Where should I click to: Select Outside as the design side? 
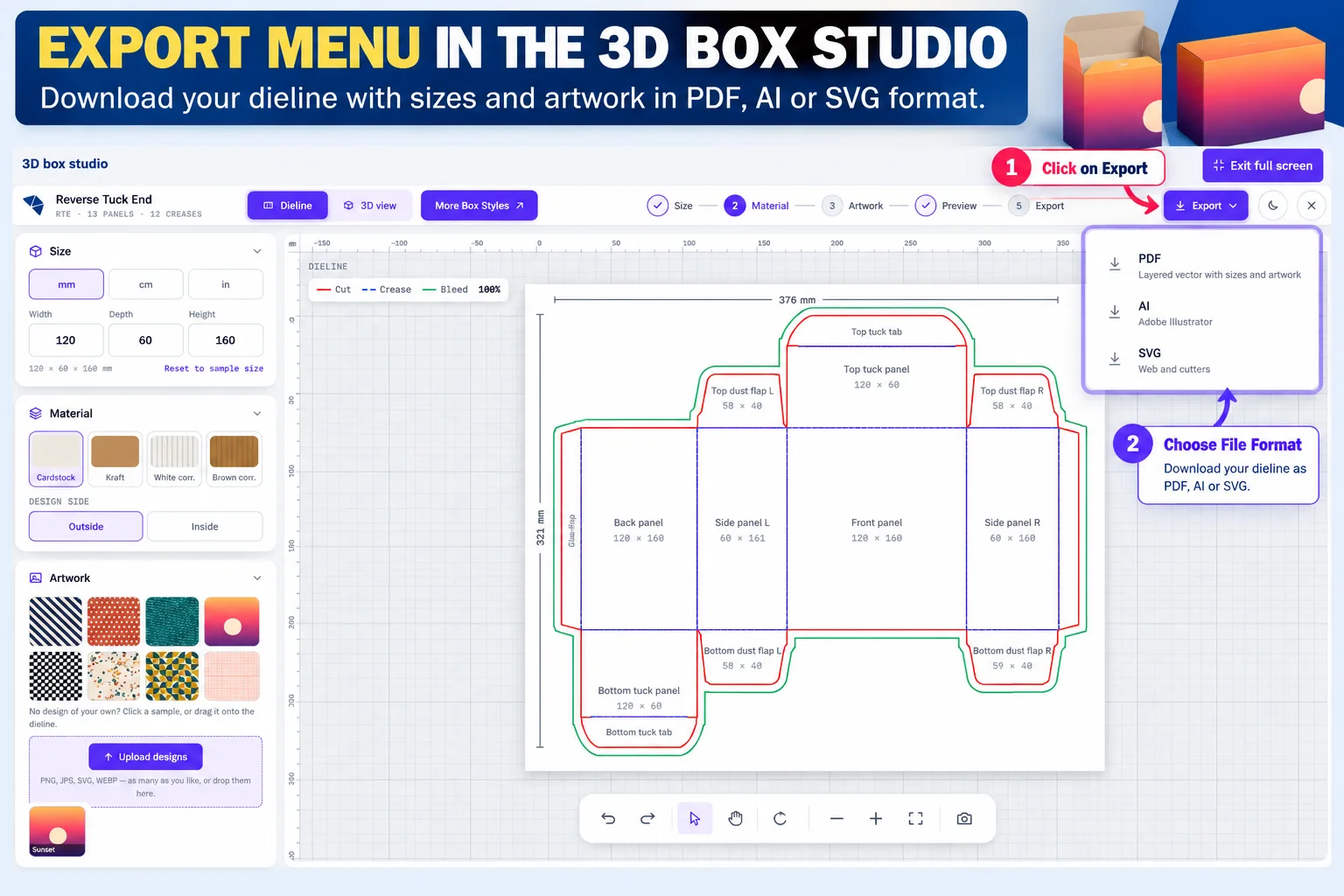[86, 527]
